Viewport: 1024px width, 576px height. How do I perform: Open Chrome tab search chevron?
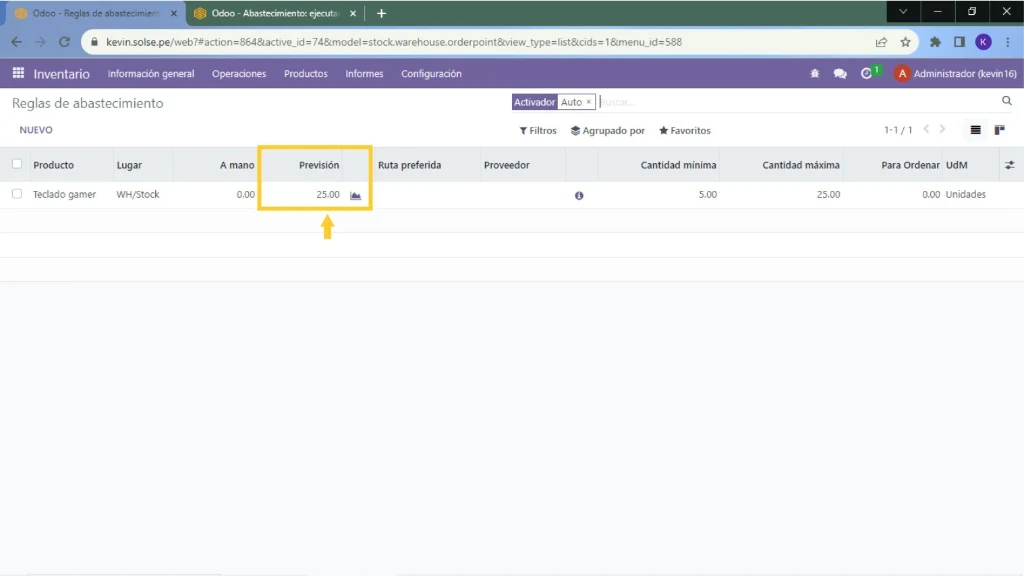tap(903, 11)
